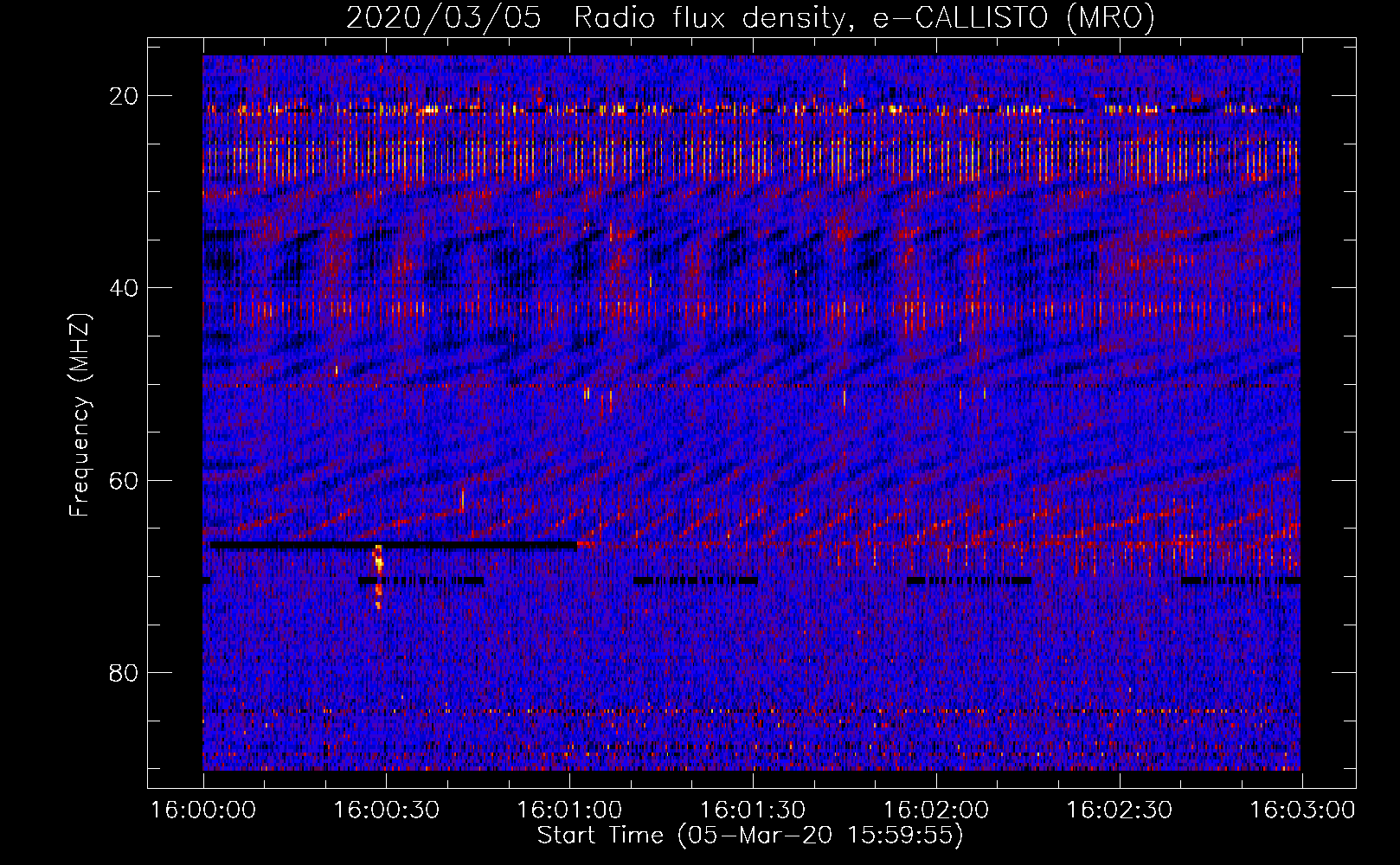Viewport: 1400px width, 865px height.
Task: Click the time tick label '16:02:30'
Action: pyautogui.click(x=1120, y=811)
